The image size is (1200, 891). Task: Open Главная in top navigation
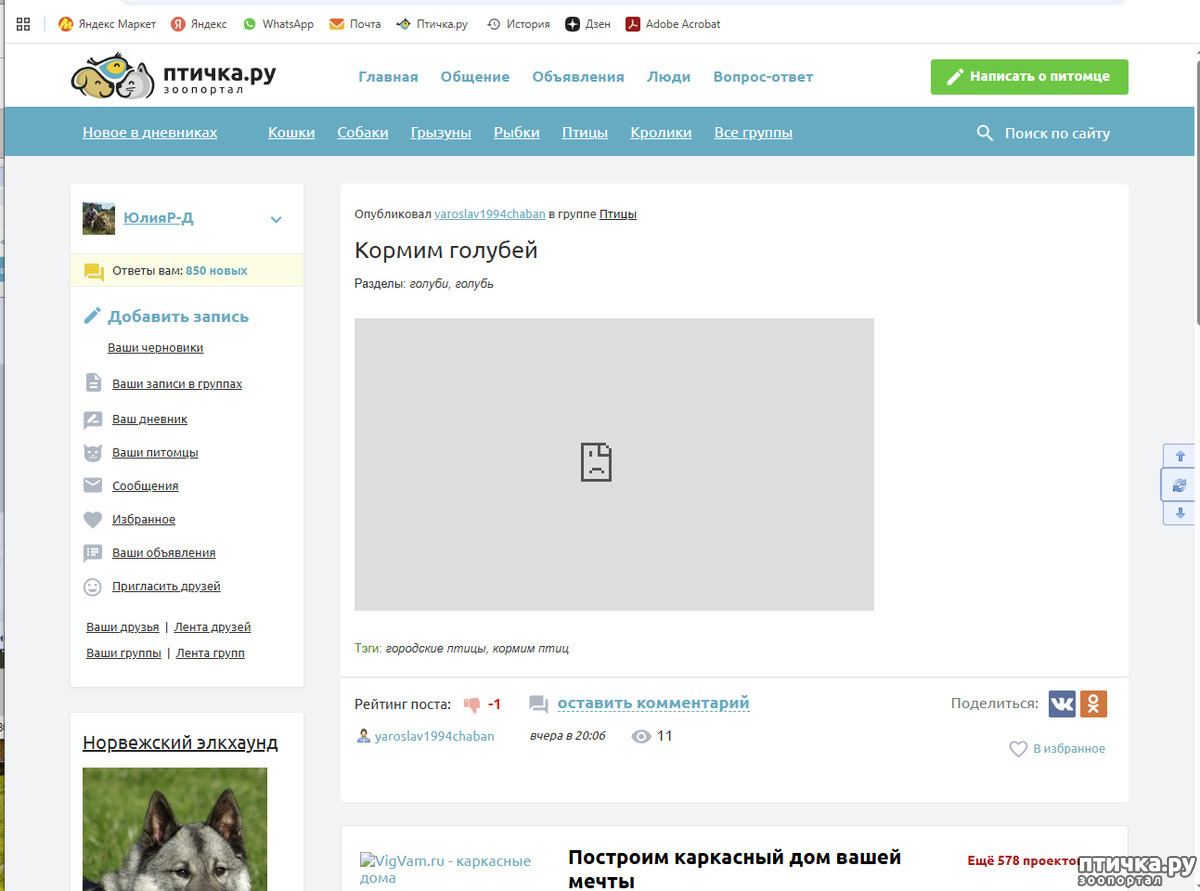point(388,77)
